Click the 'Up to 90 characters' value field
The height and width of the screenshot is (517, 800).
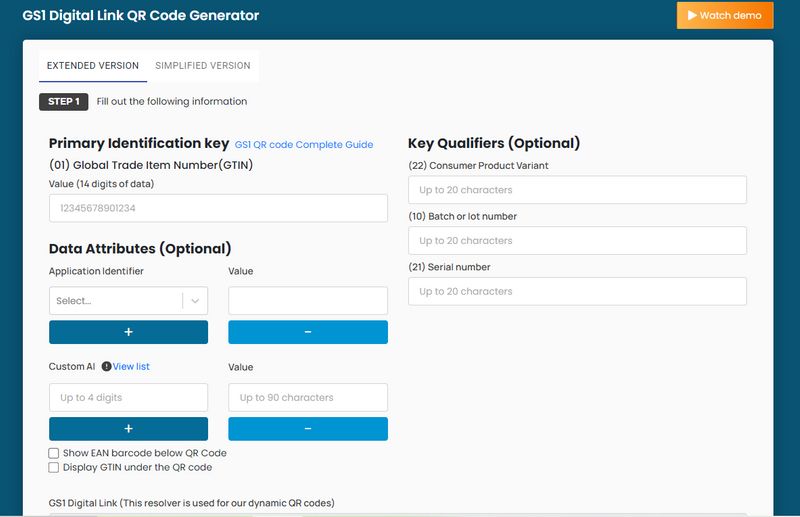click(x=308, y=398)
